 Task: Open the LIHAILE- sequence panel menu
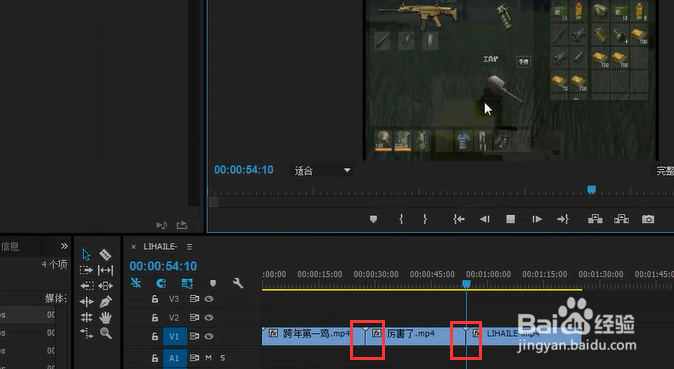pyautogui.click(x=189, y=247)
